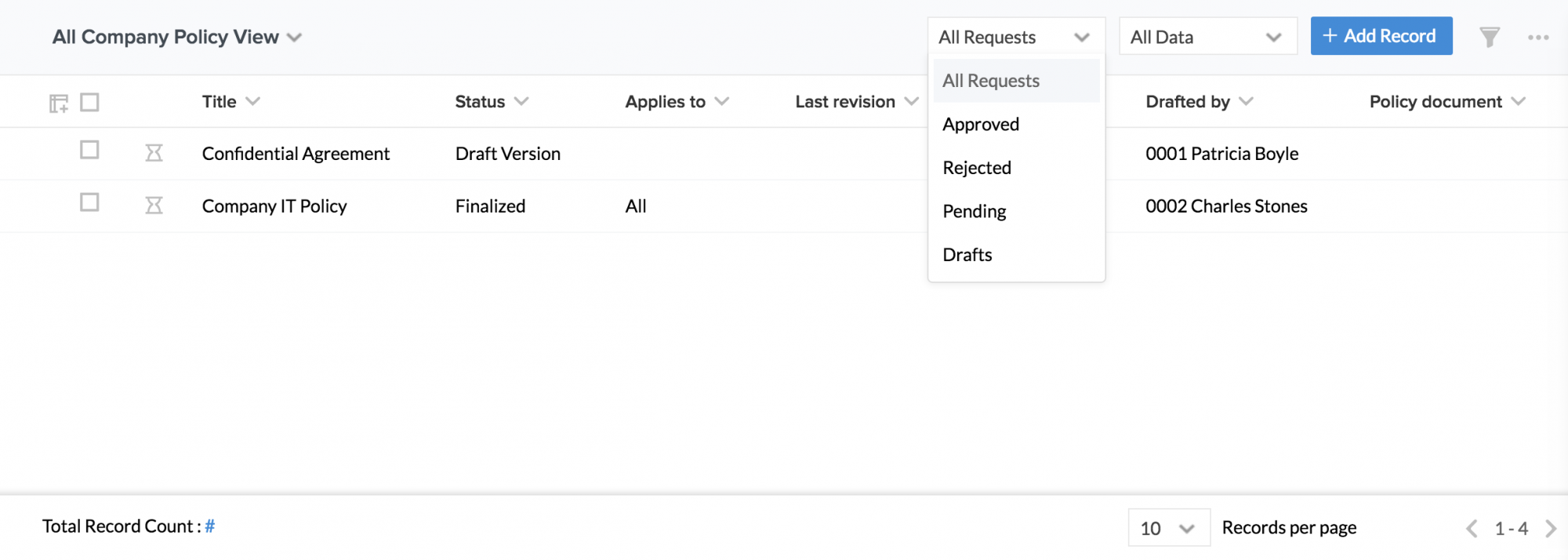The image size is (1568, 560).
Task: Choose Pending in the requests menu
Action: click(x=975, y=211)
